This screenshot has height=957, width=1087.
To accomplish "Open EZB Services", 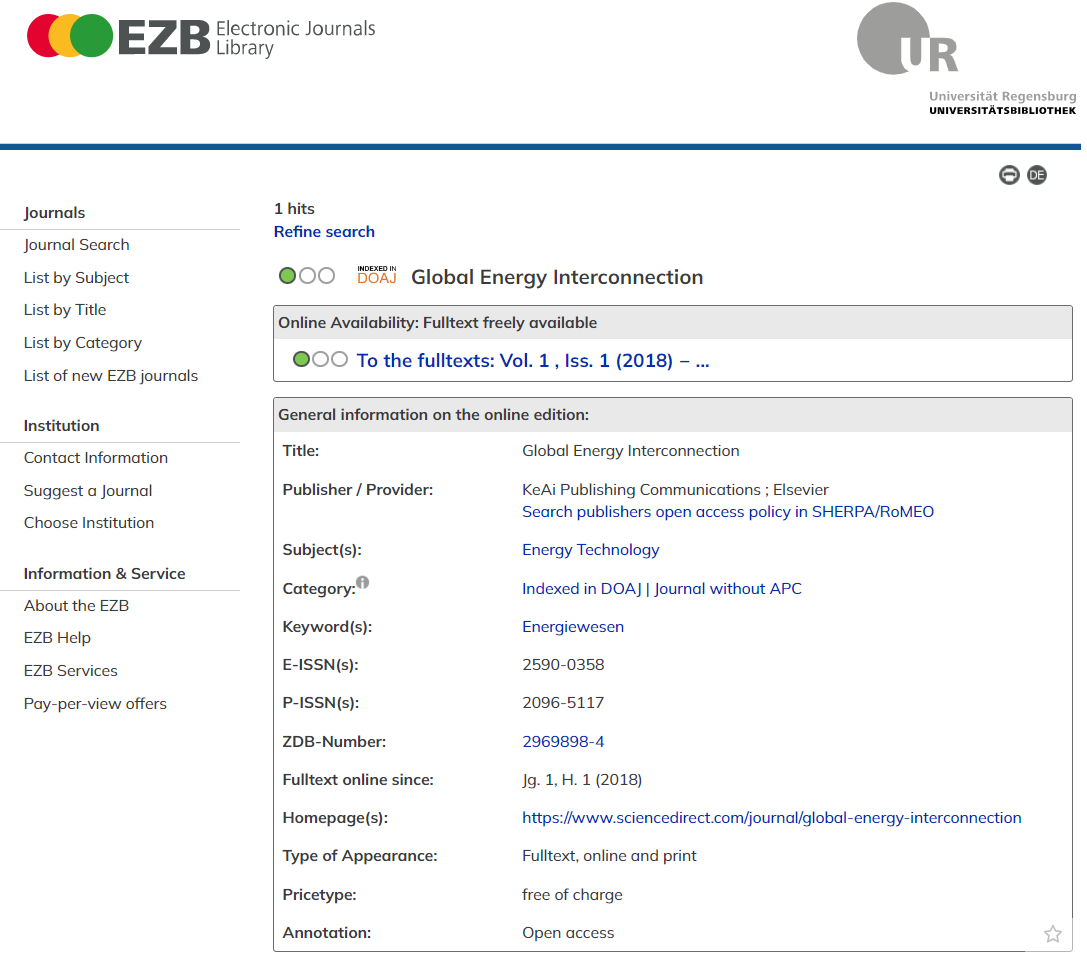I will (71, 671).
